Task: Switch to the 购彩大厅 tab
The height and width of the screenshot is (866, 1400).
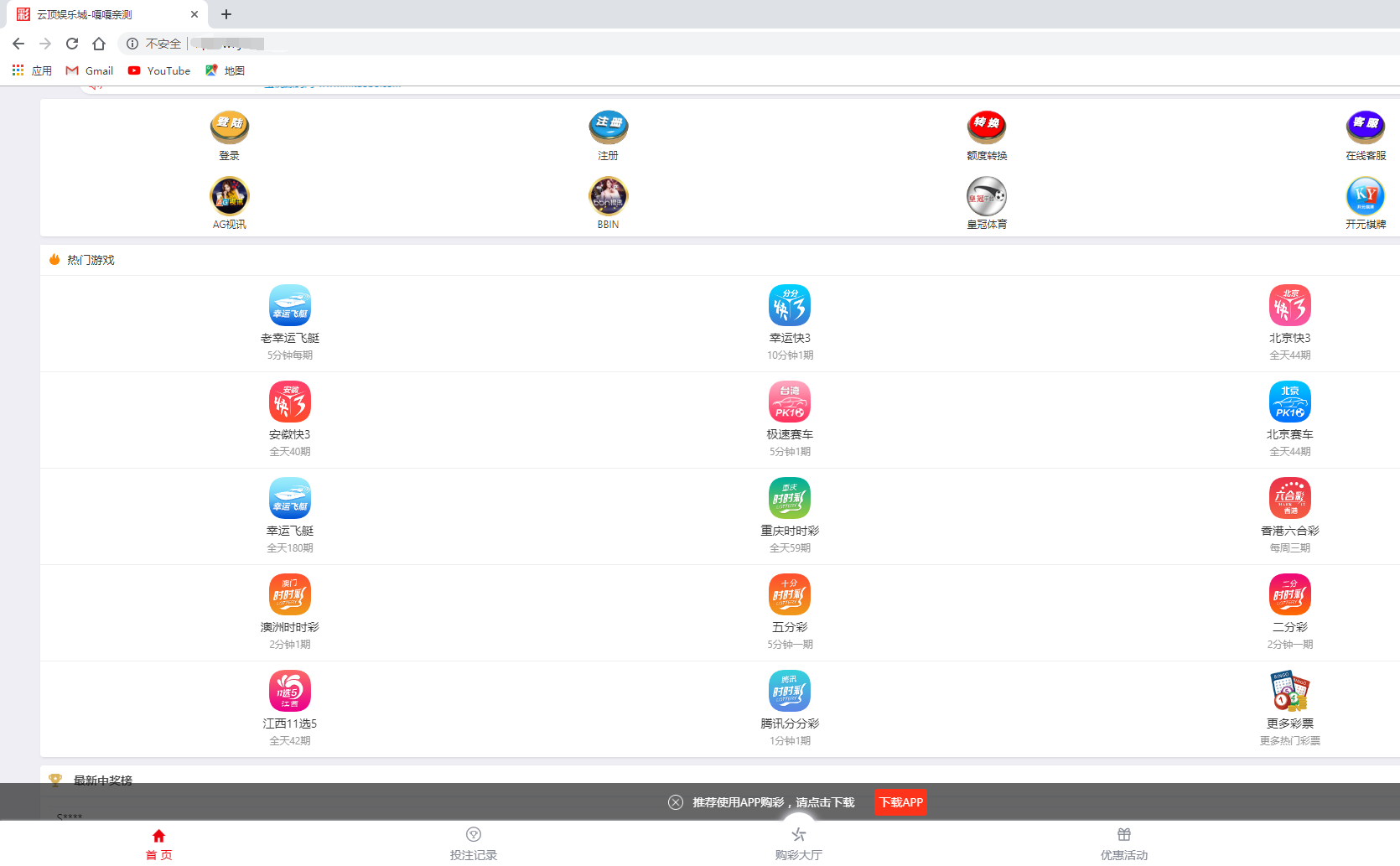Action: click(x=799, y=844)
